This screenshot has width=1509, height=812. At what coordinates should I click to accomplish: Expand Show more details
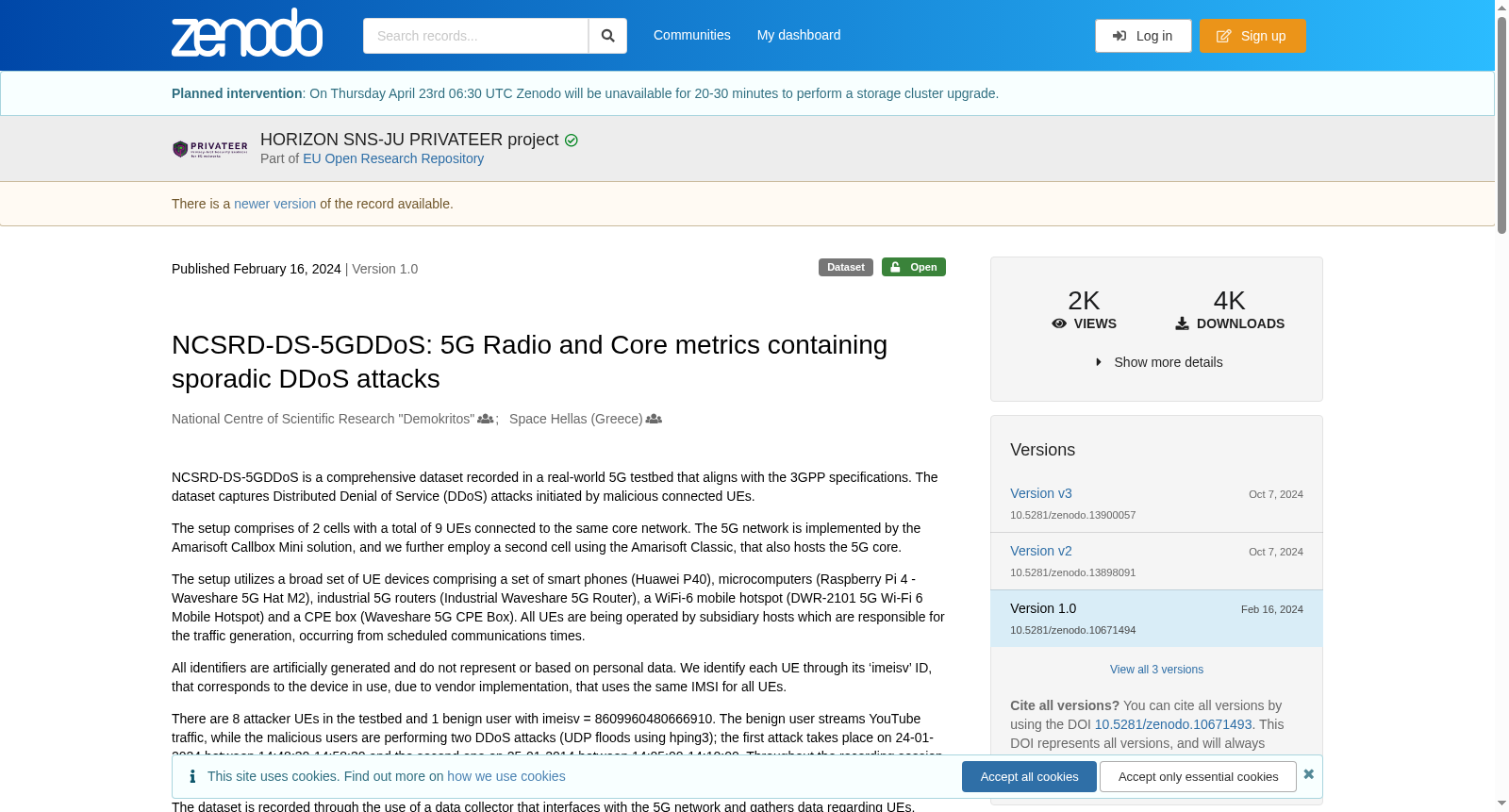(1157, 362)
